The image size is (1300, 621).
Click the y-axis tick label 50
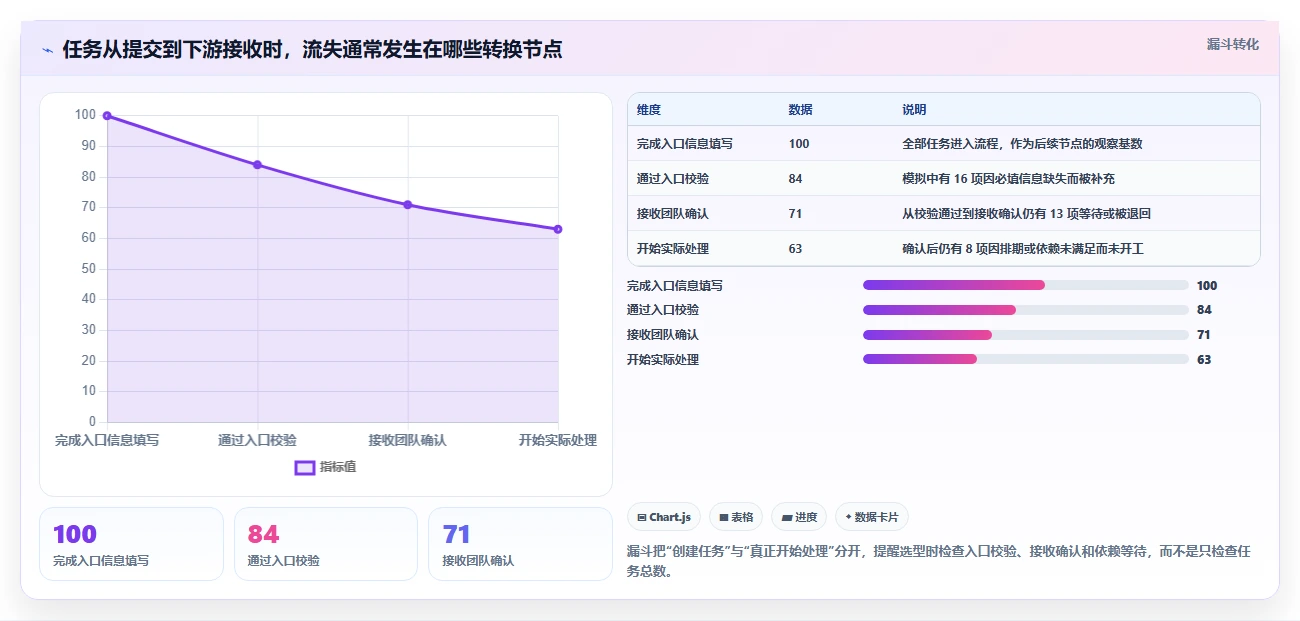pos(88,269)
